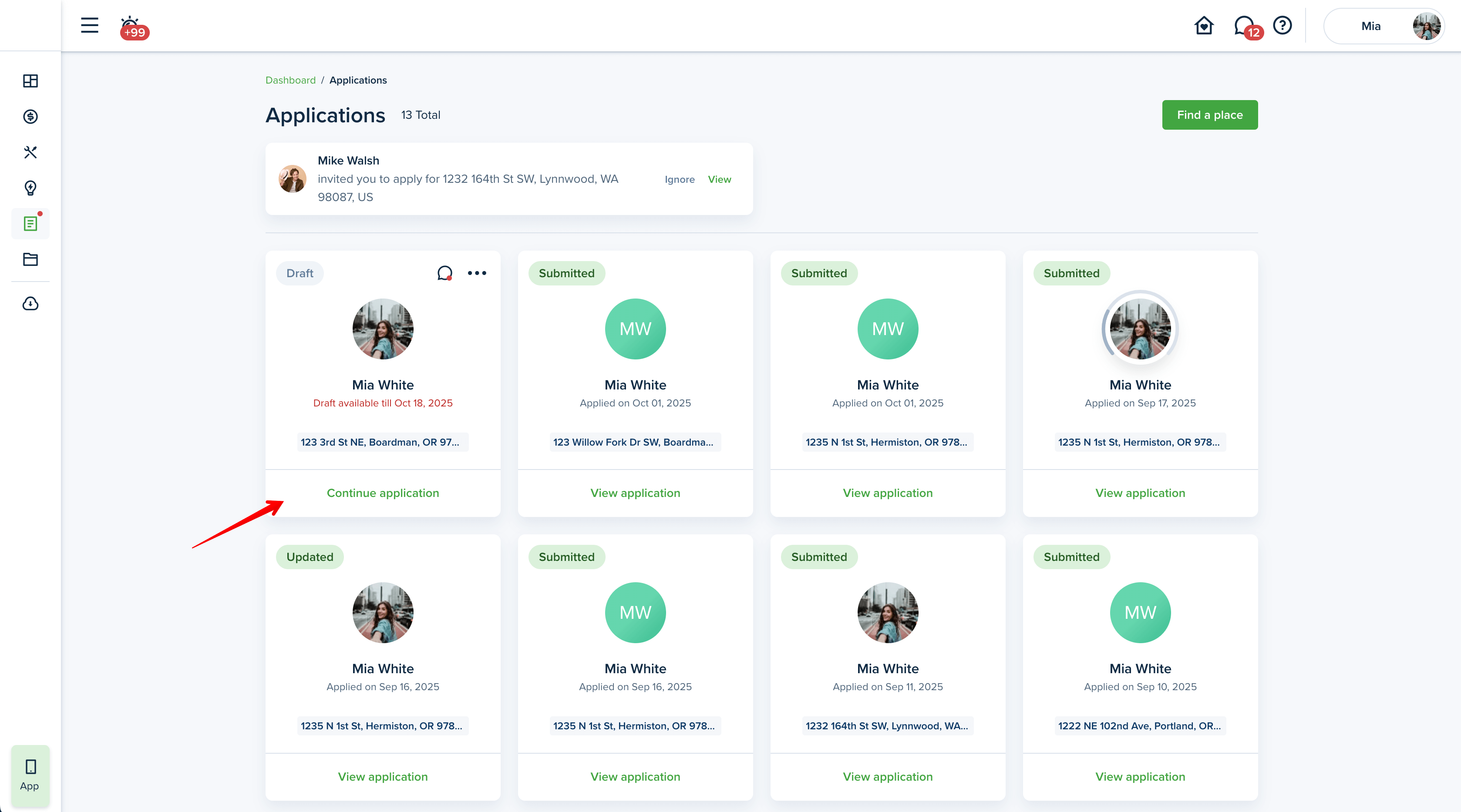Open messages icon with 12 badge
The width and height of the screenshot is (1461, 812).
(1245, 26)
